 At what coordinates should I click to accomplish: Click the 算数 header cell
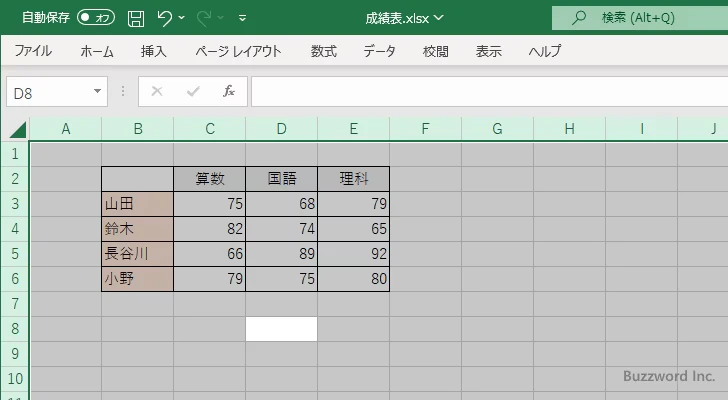pyautogui.click(x=210, y=179)
